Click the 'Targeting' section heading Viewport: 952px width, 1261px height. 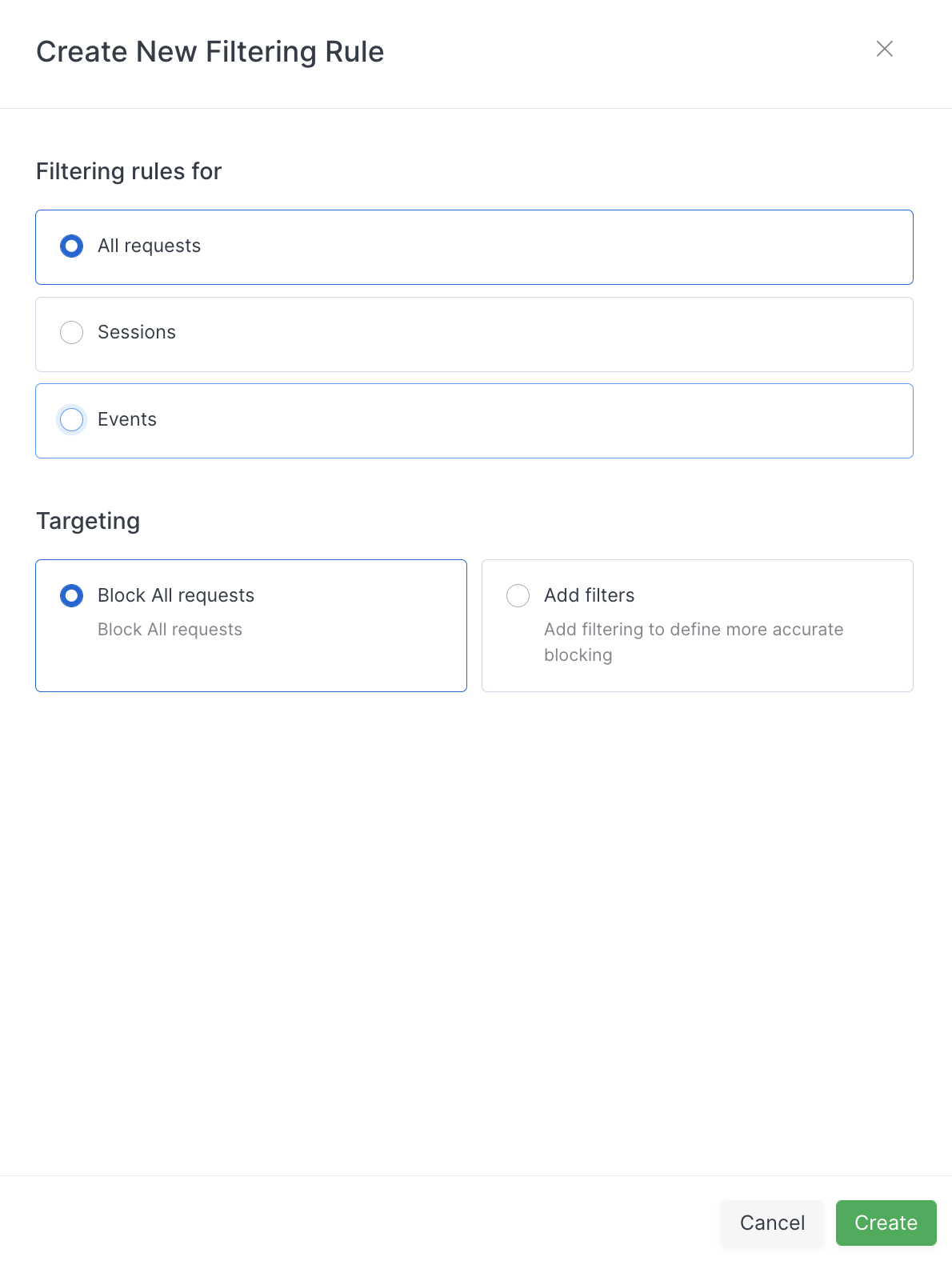88,521
